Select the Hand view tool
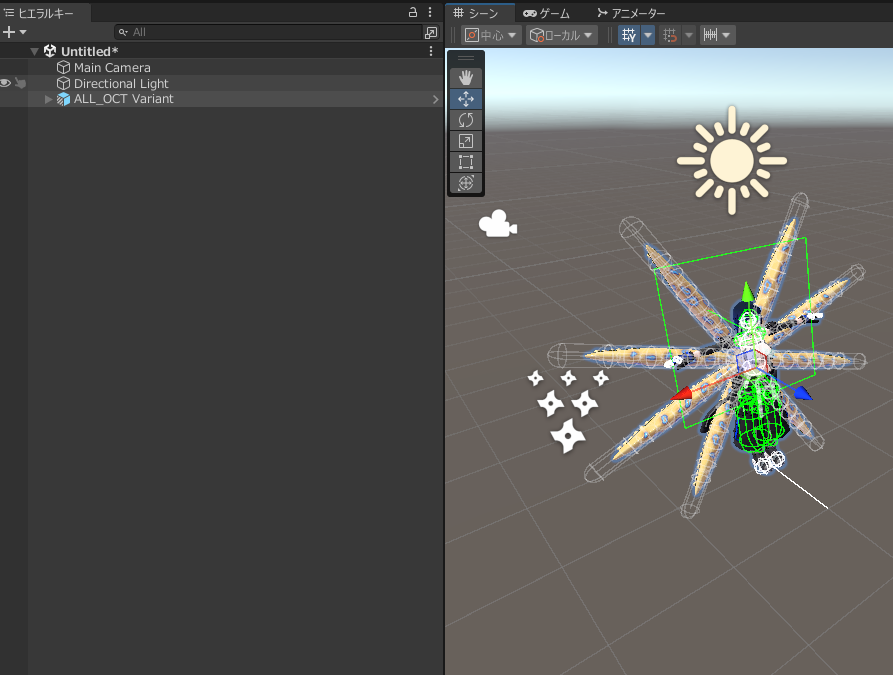 [465, 77]
